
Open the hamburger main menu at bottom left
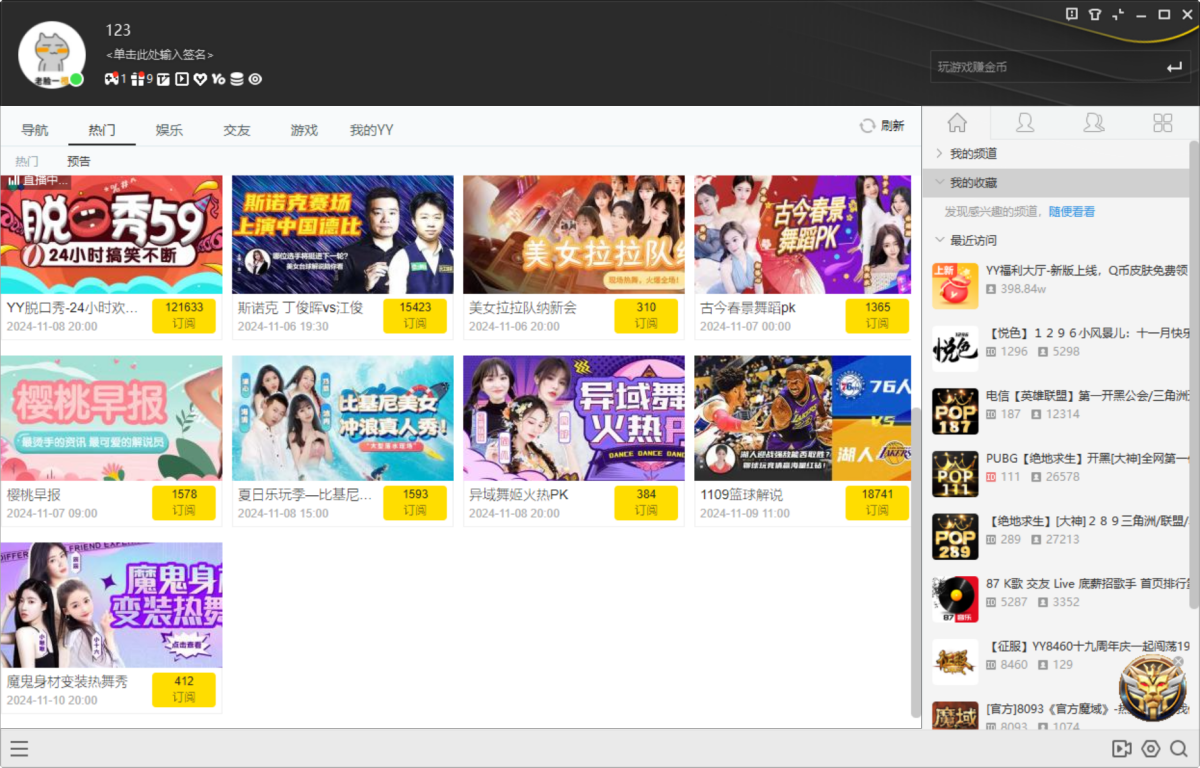19,749
